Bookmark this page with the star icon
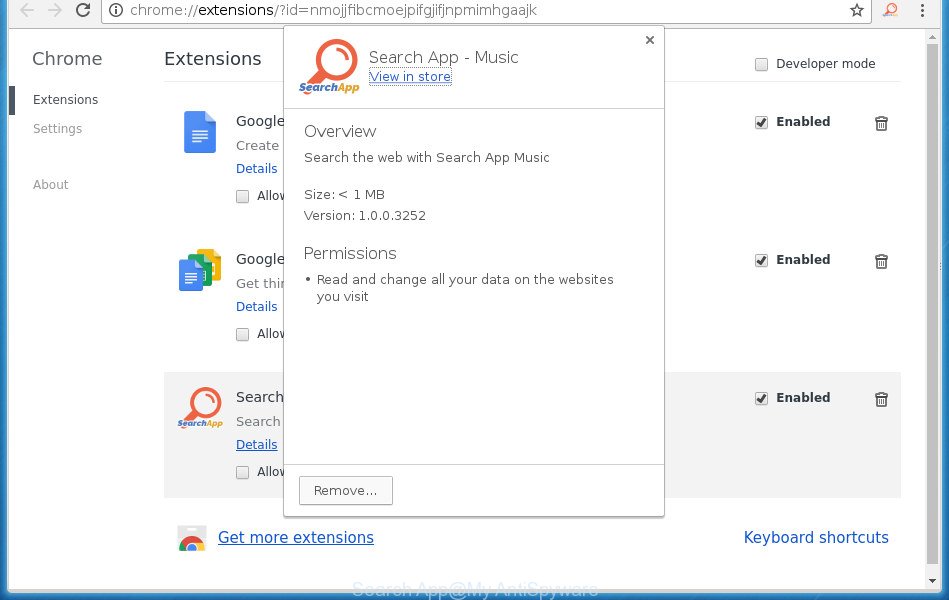 pos(856,10)
